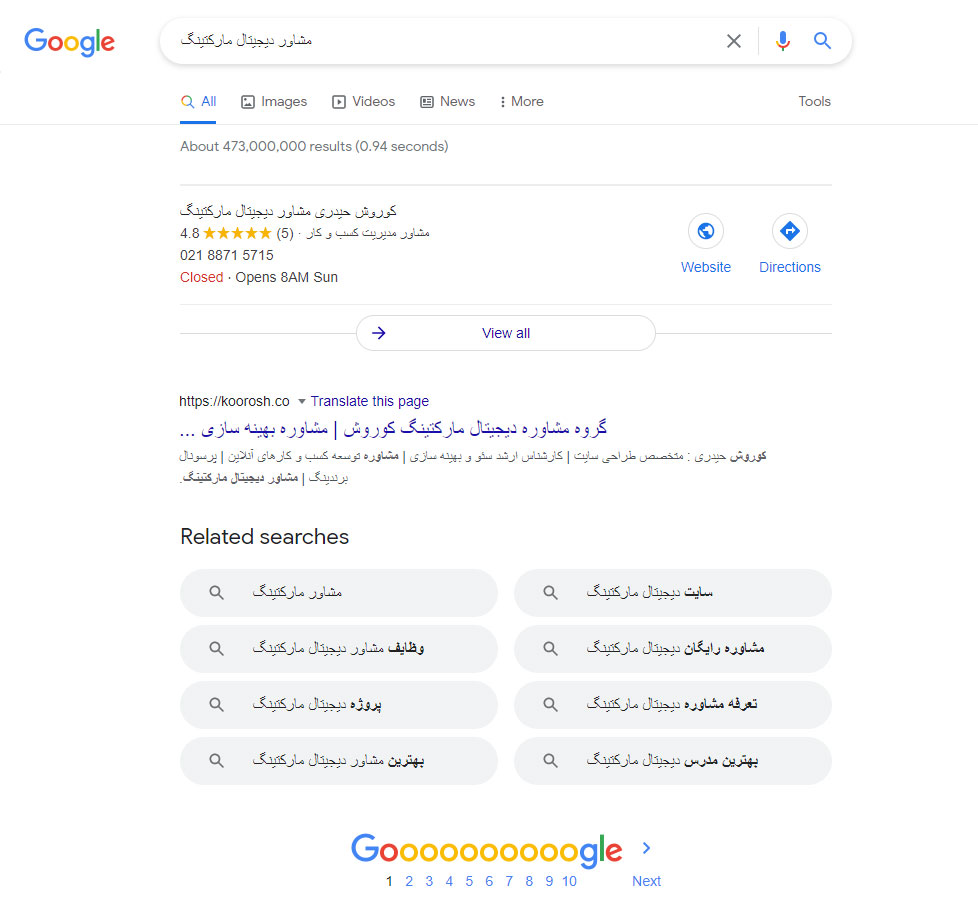Click the Next page link
Viewport: 978px width, 906px height.
(x=646, y=881)
